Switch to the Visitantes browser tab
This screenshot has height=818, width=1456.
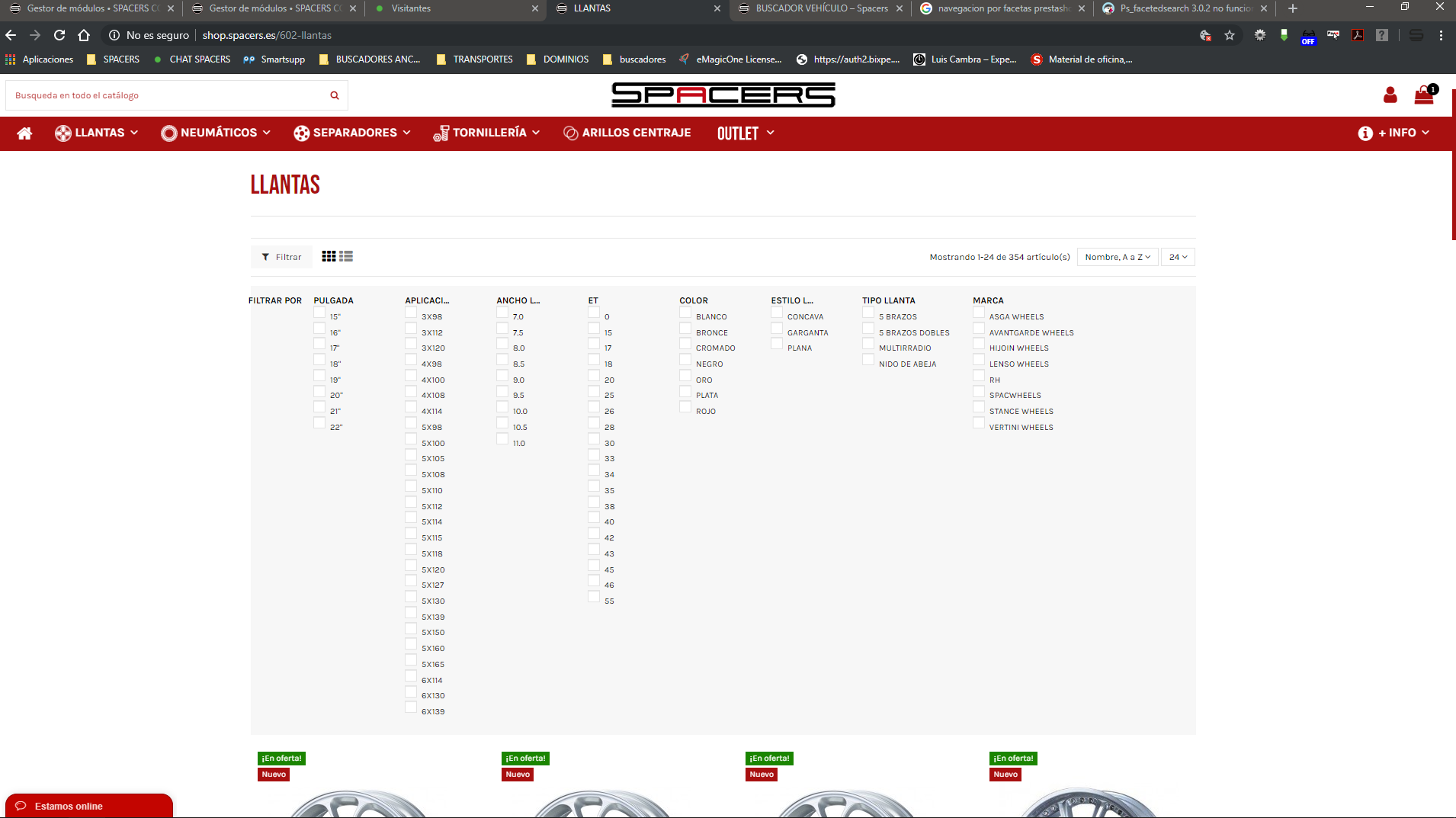455,8
